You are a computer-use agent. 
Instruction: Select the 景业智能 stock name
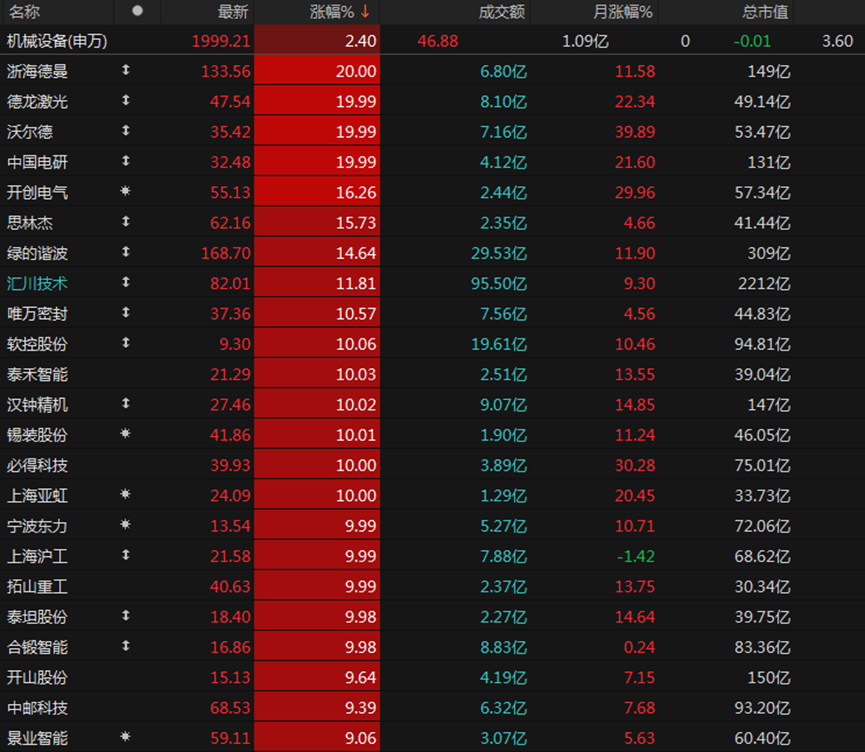click(x=37, y=739)
